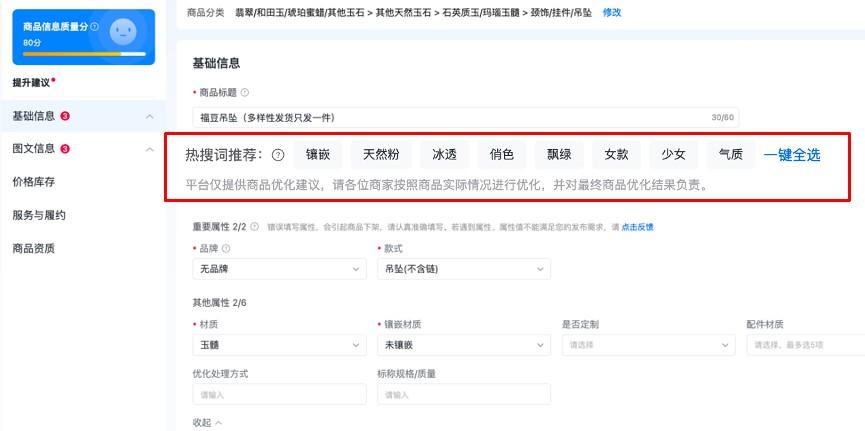Click 修改 link next to product category

click(x=611, y=12)
